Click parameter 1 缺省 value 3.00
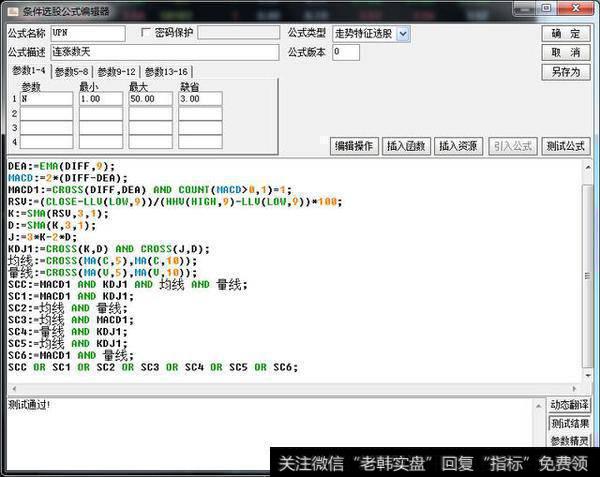Viewport: 600px width, 477px height. pos(200,99)
